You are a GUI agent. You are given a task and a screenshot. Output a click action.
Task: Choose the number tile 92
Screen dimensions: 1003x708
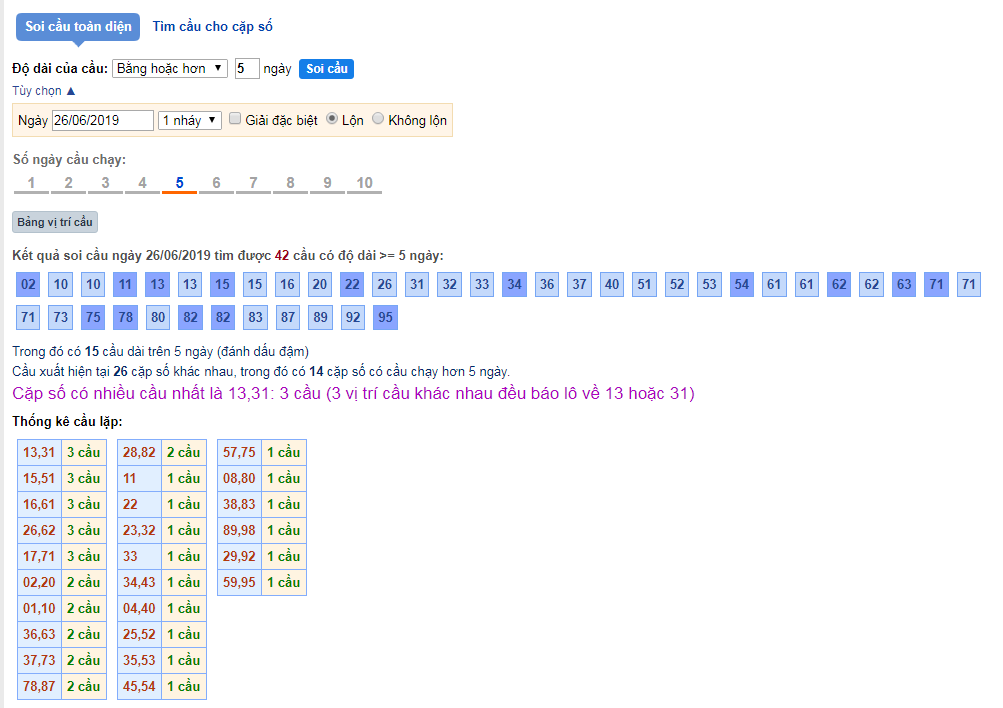tap(352, 318)
